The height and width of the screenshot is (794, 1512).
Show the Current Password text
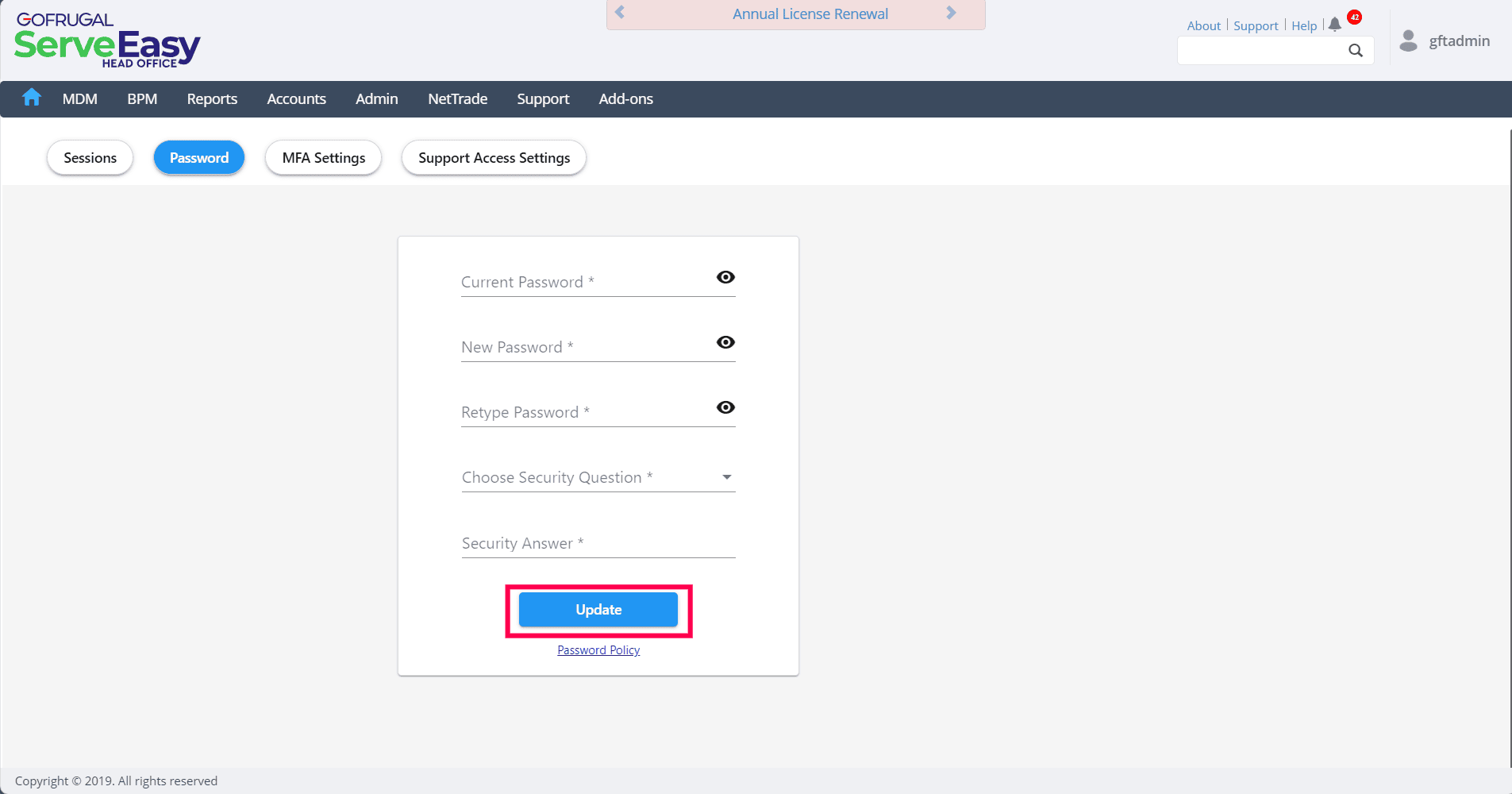(x=725, y=277)
